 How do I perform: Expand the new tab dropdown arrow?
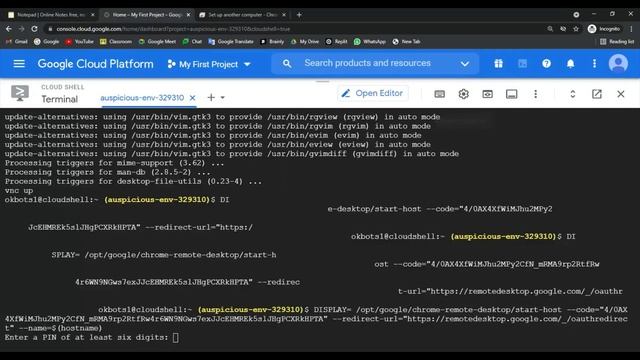[x=222, y=98]
